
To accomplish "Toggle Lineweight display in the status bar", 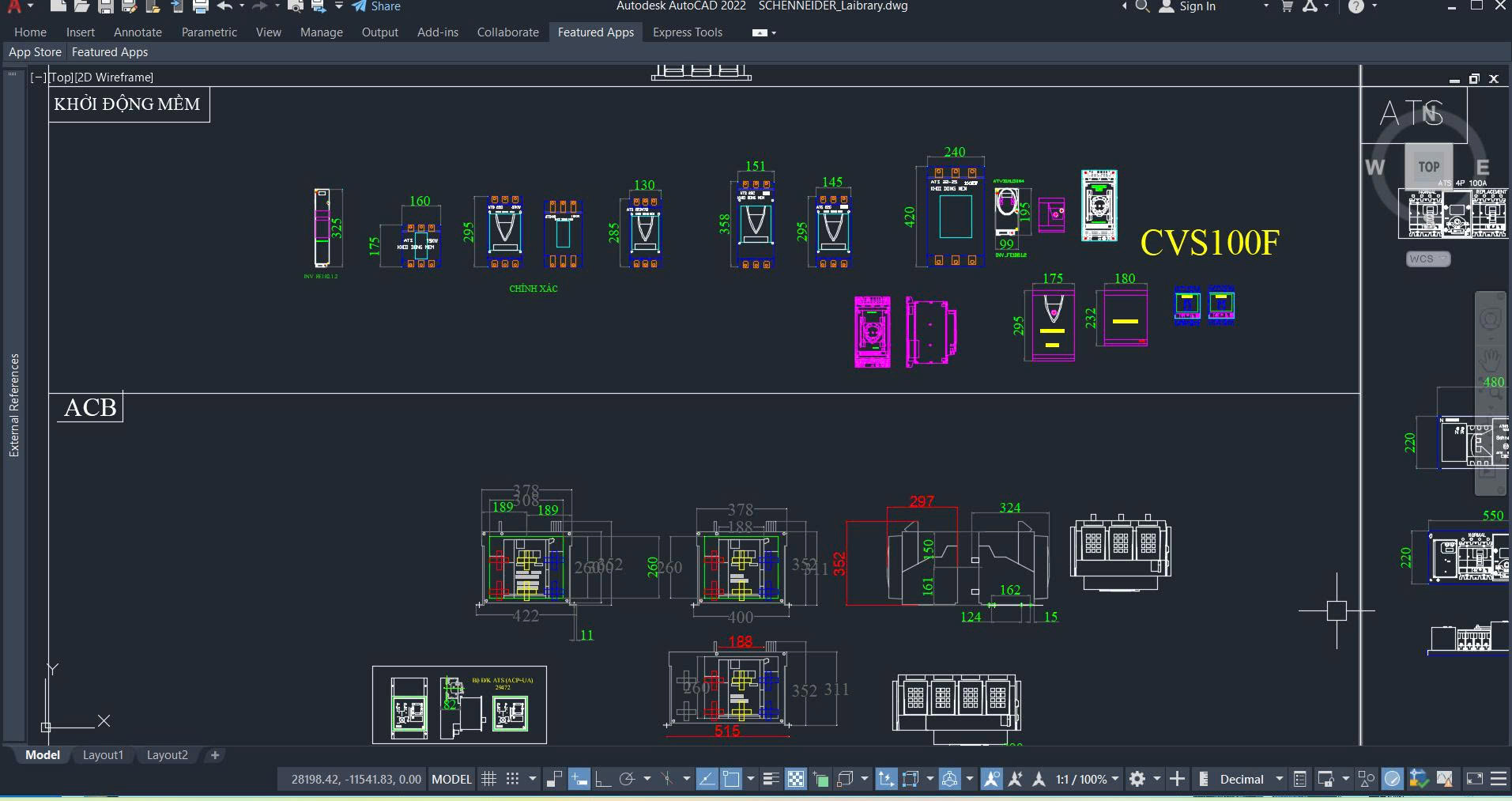I will (771, 779).
